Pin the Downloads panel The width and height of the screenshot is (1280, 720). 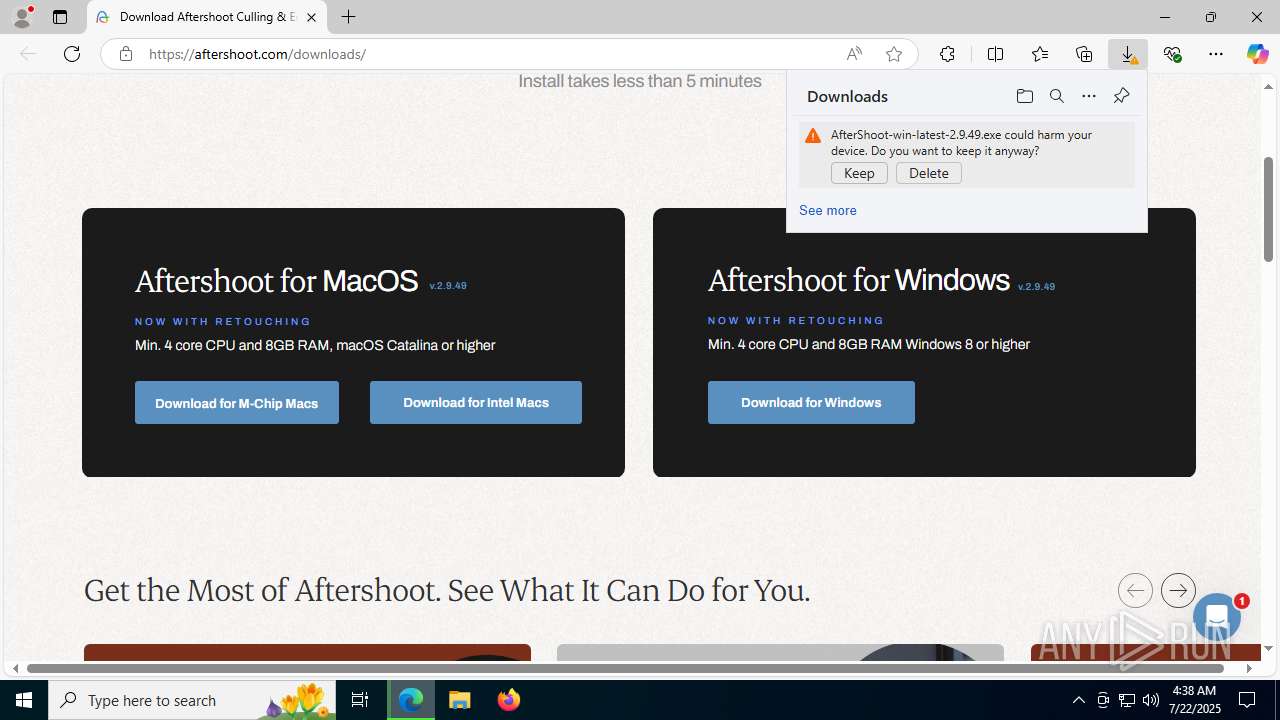tap(1121, 96)
